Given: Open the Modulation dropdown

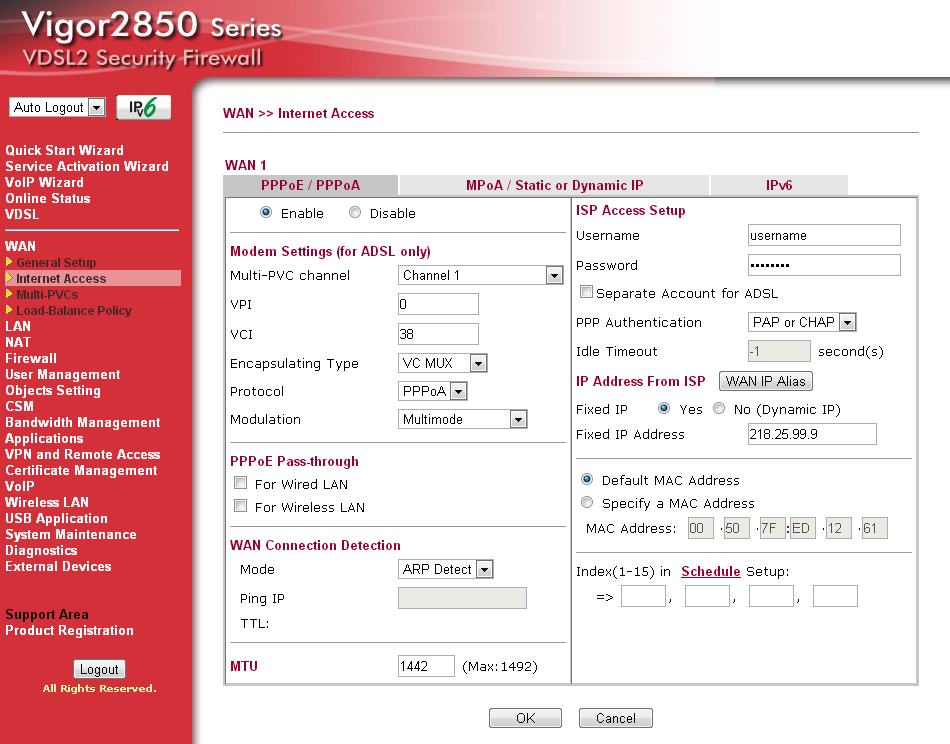Looking at the screenshot, I should [x=520, y=418].
